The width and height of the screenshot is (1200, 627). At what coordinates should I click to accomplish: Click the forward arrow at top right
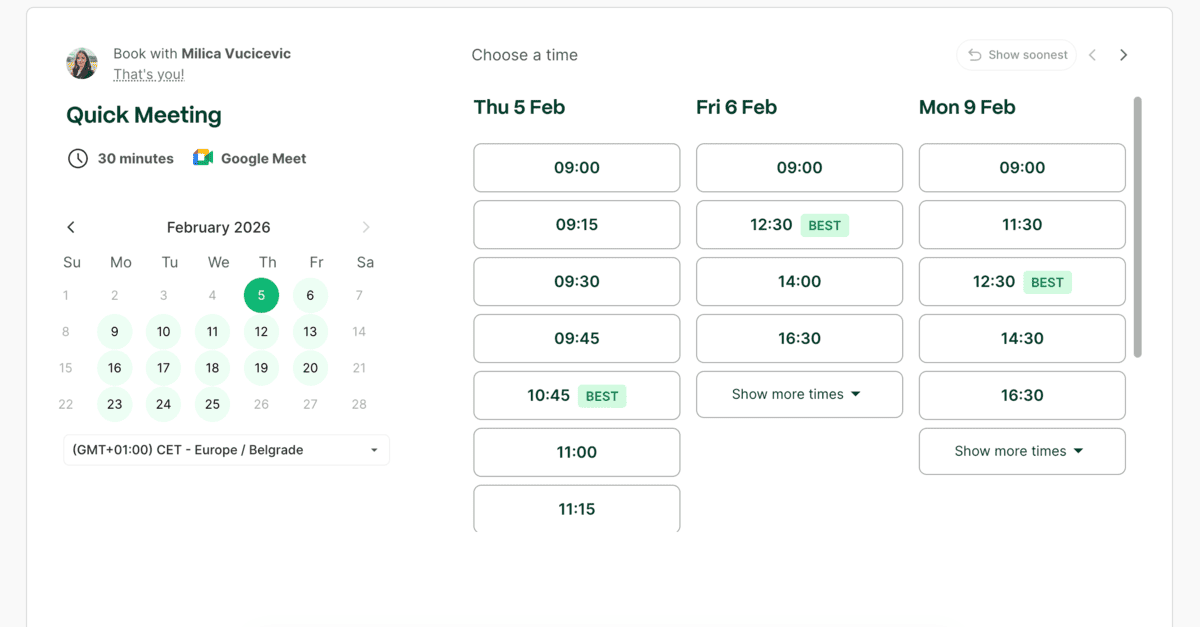1123,55
